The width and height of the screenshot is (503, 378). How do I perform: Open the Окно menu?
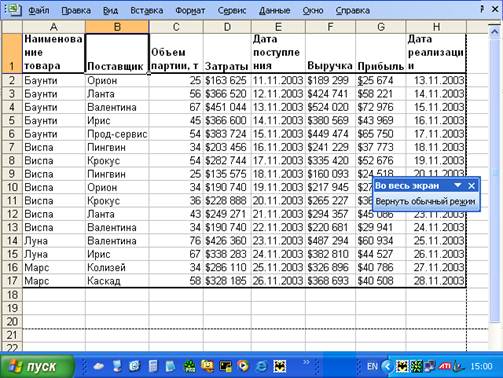pyautogui.click(x=313, y=11)
